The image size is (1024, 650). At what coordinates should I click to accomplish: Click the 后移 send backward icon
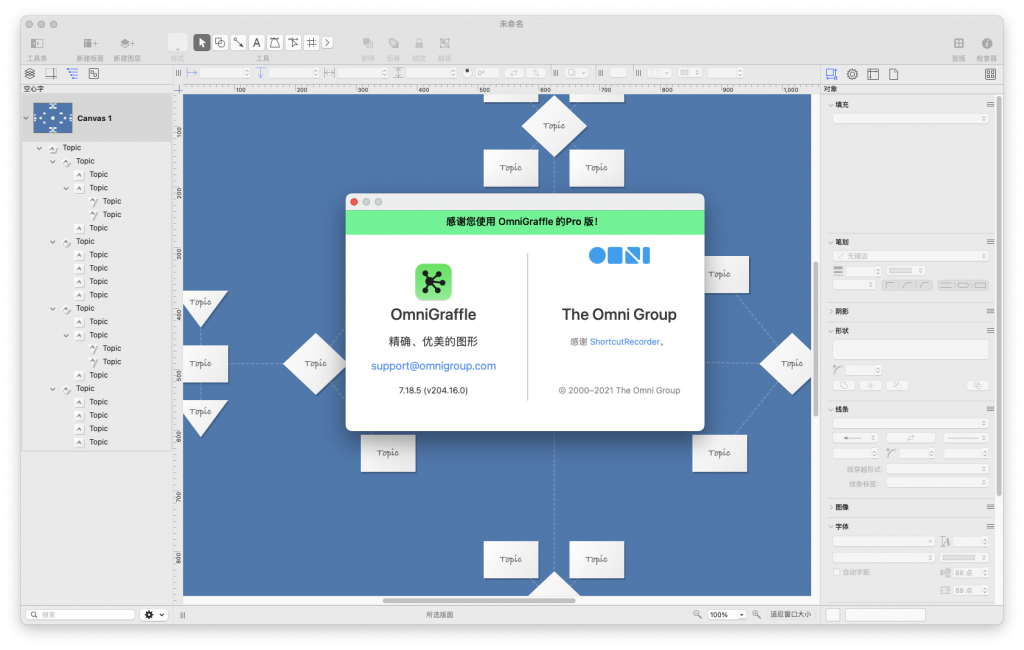click(393, 43)
